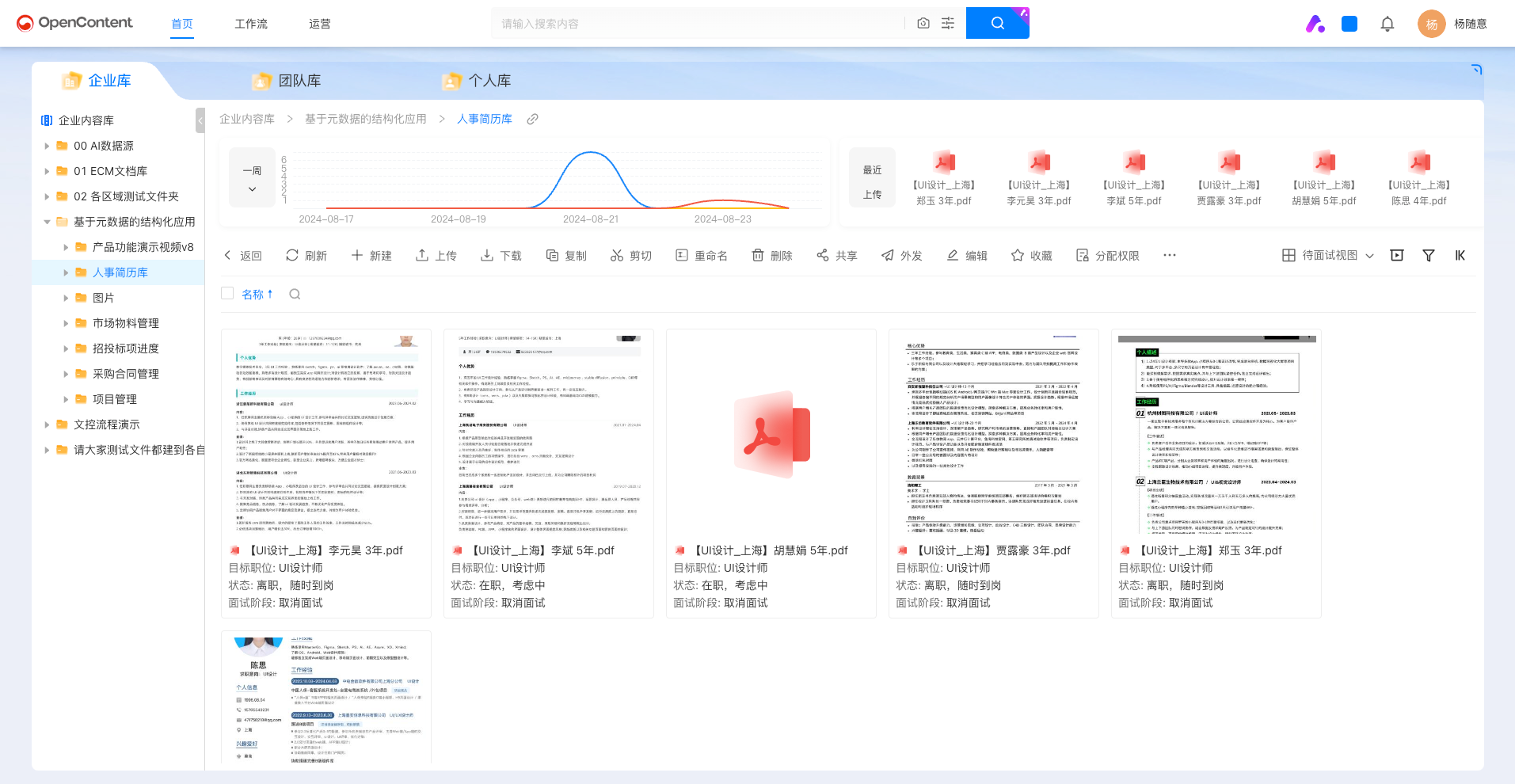This screenshot has width=1515, height=784.
Task: Expand 02 各区域测试文件夹 arrow
Action: tap(47, 196)
